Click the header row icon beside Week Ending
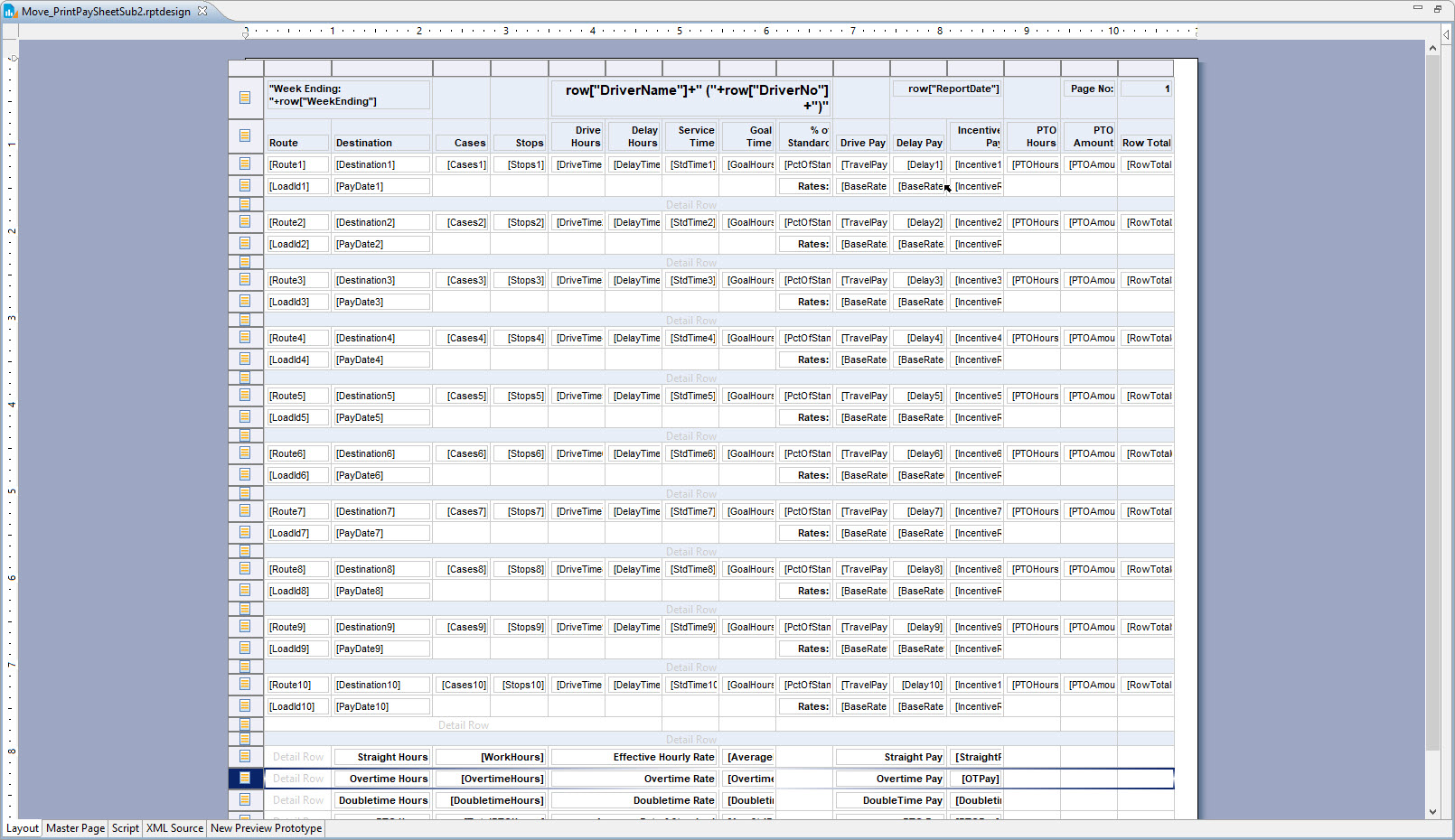The height and width of the screenshot is (840, 1455). 245,98
